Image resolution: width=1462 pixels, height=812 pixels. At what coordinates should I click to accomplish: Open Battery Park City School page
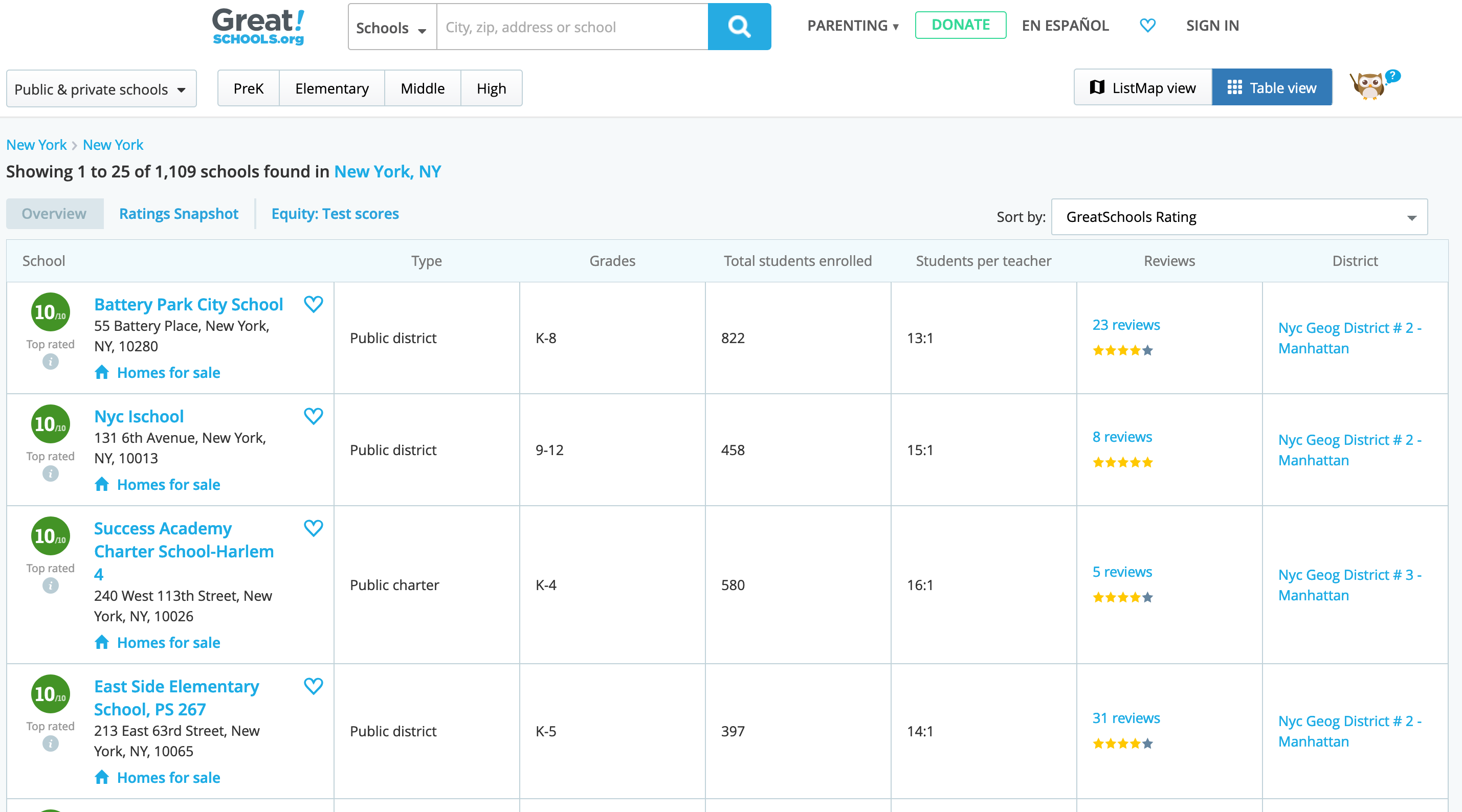click(x=188, y=304)
